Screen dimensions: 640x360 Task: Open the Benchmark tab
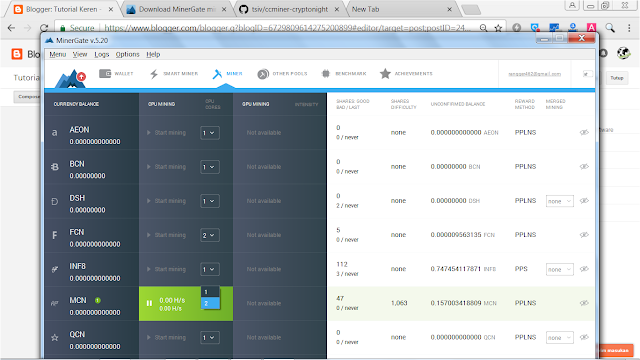click(x=344, y=73)
